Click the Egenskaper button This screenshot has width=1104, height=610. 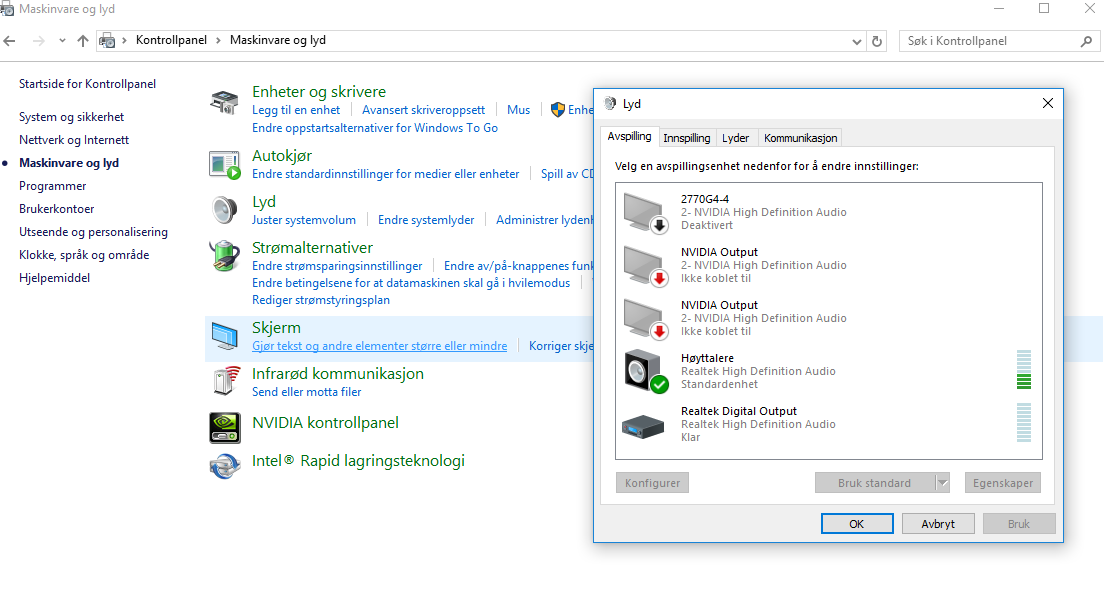point(1003,483)
